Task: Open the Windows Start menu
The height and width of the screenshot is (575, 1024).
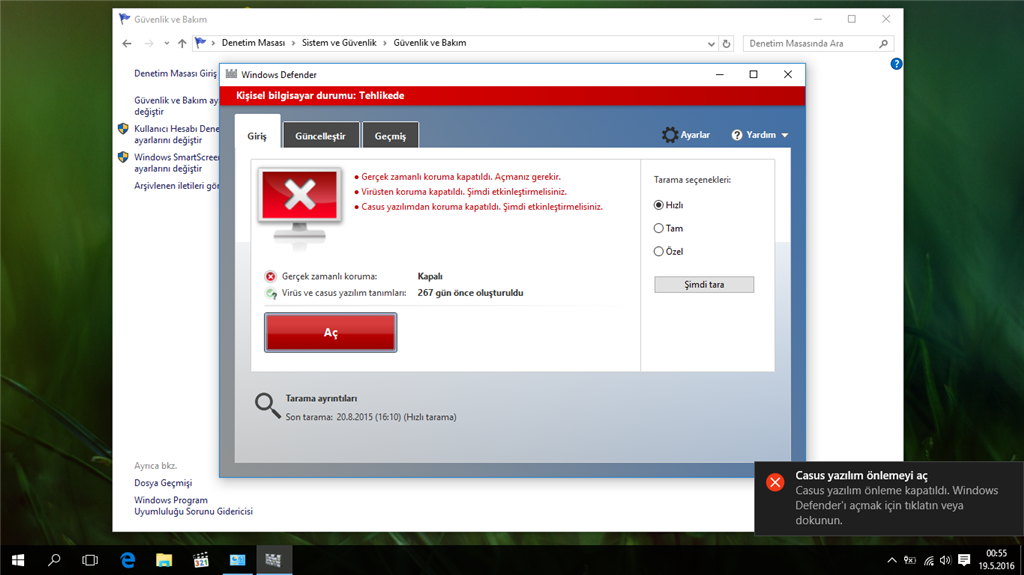Action: [18, 560]
